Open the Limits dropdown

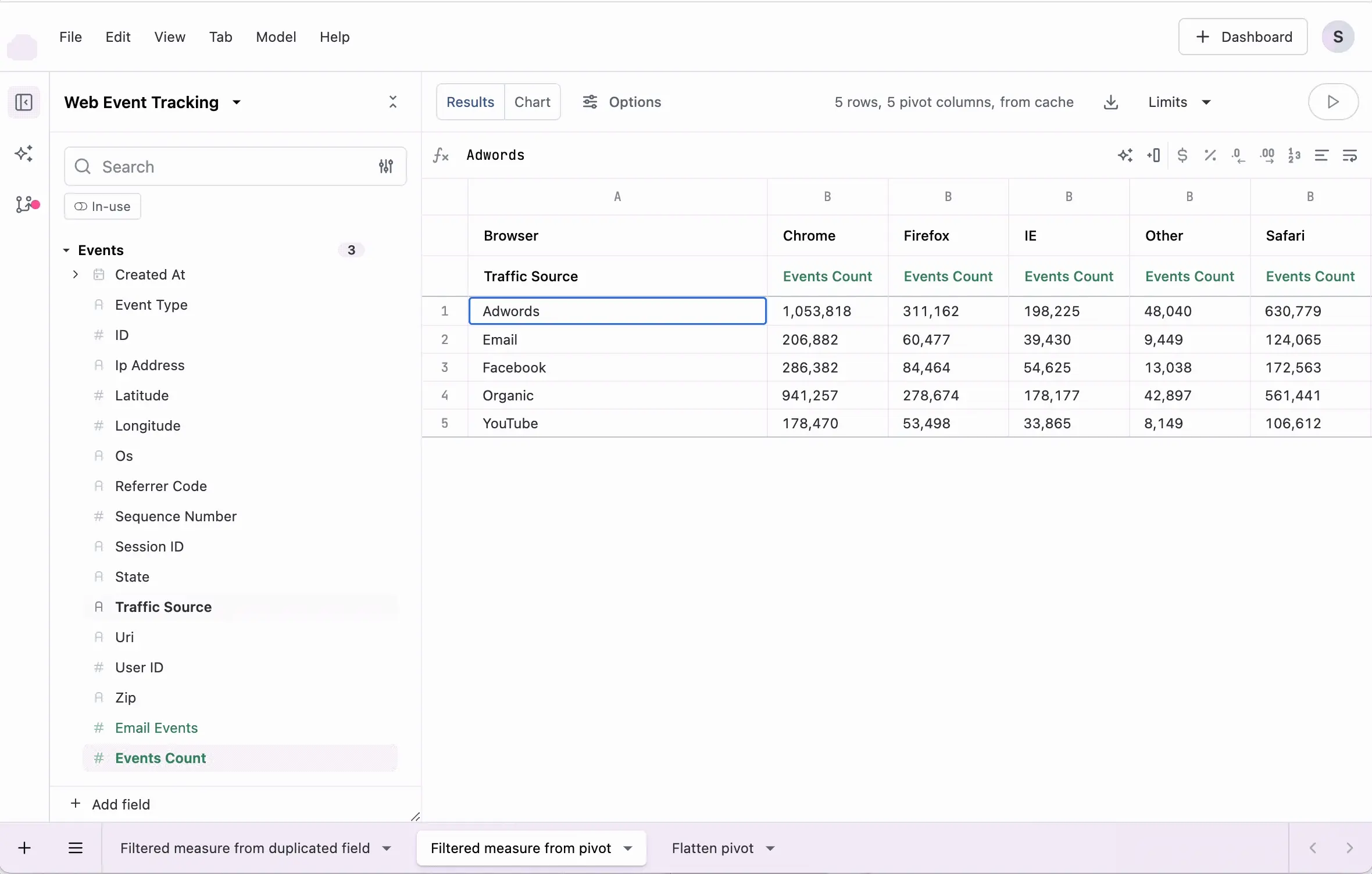coord(1180,102)
